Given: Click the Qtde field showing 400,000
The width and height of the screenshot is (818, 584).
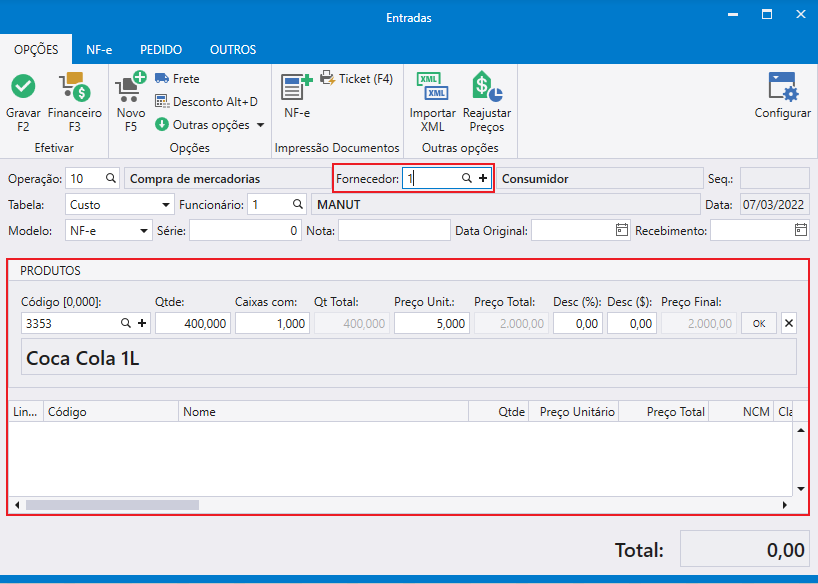Looking at the screenshot, I should (x=193, y=324).
